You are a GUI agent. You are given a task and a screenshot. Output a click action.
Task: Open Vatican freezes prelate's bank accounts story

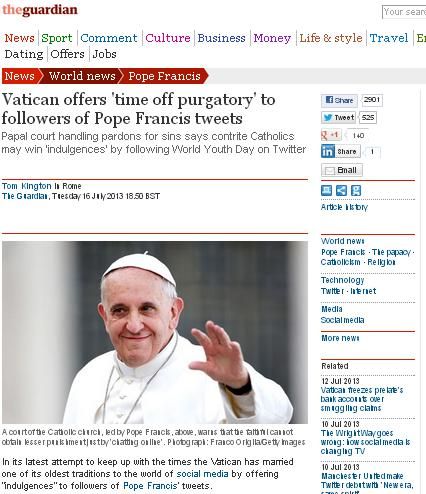click(x=362, y=399)
